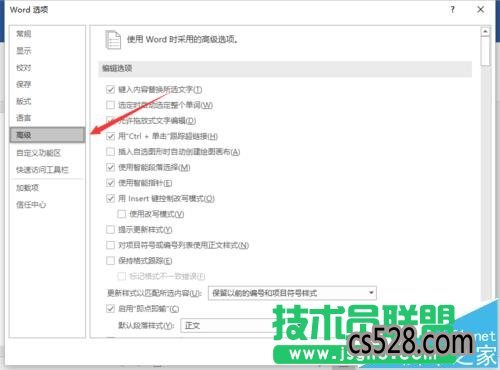The width and height of the screenshot is (500, 370).
Task: Open the 语言 category
Action: pos(24,118)
